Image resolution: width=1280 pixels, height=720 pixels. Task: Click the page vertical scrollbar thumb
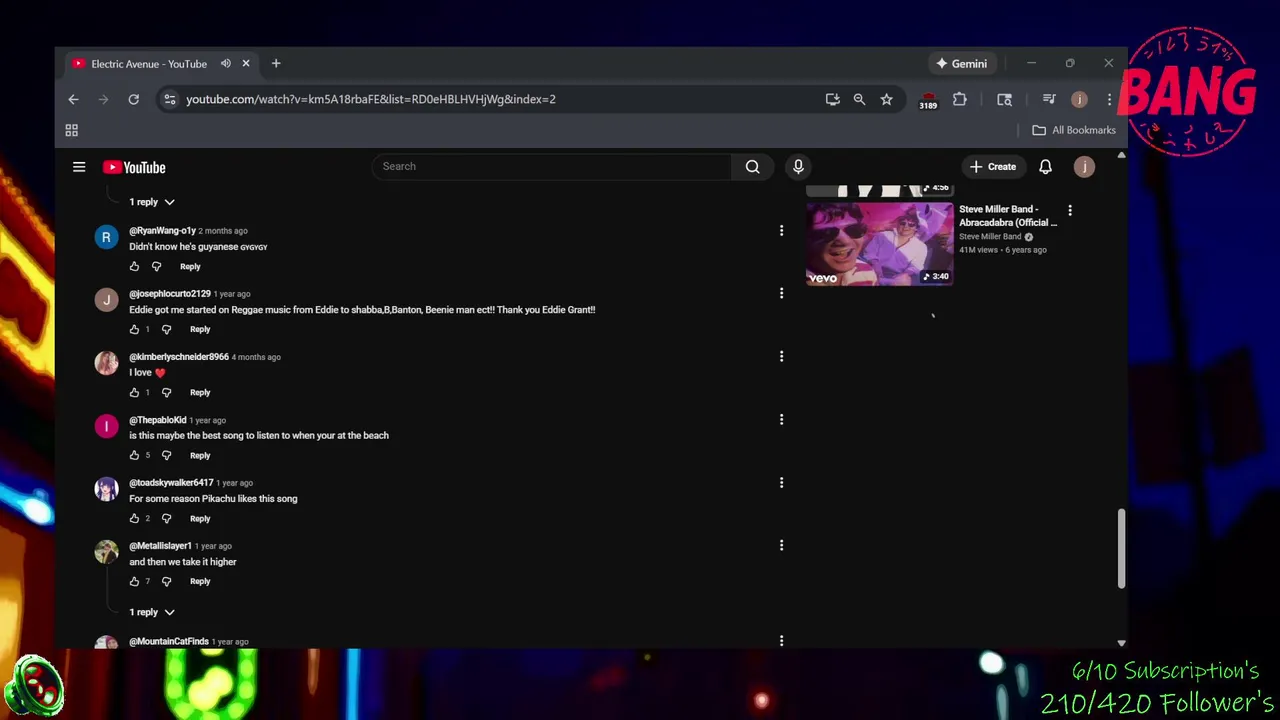[1121, 548]
